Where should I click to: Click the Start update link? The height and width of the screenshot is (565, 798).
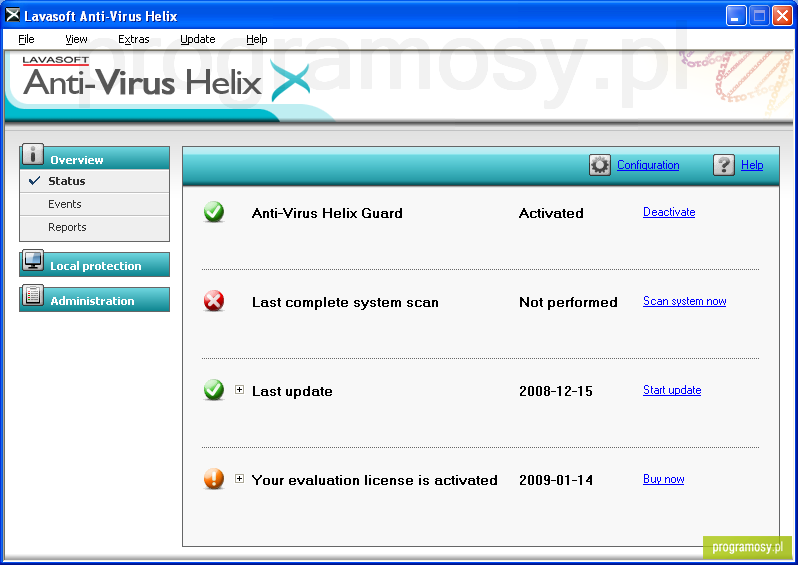coord(672,390)
